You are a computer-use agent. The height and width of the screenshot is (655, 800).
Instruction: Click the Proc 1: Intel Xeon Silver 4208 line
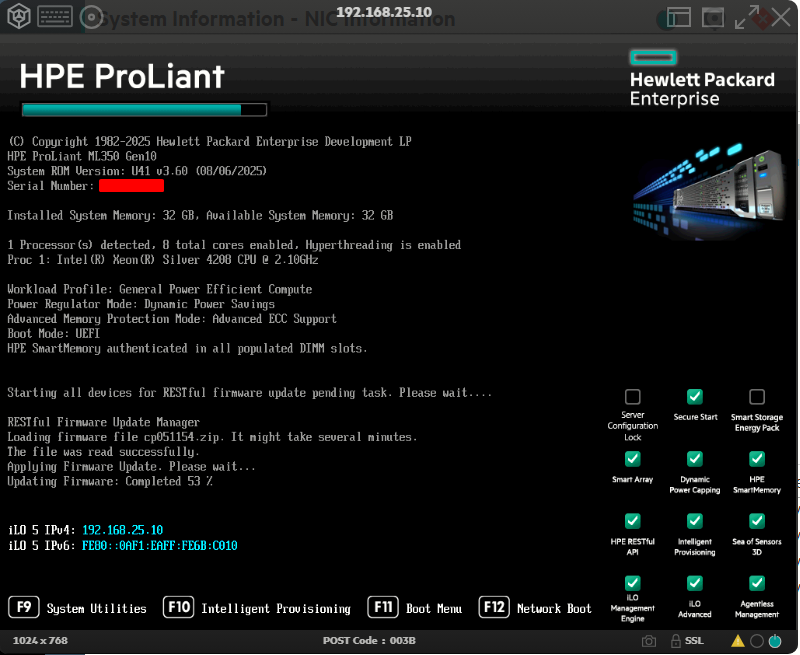click(x=163, y=260)
